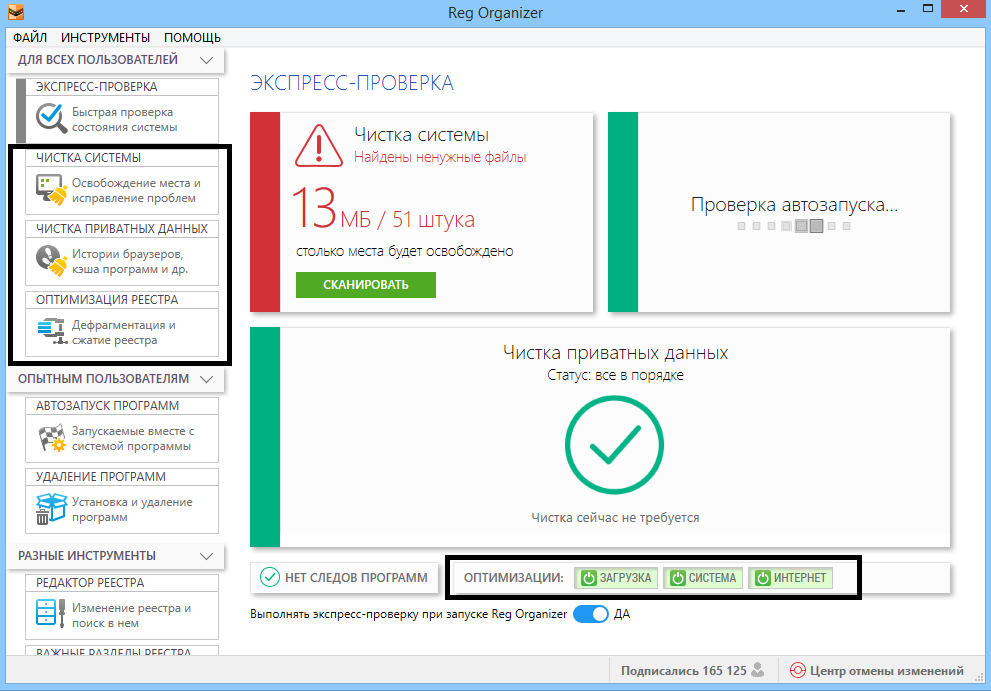The image size is (991, 691).
Task: Click the Uninstall programs box icon
Action: (x=51, y=509)
